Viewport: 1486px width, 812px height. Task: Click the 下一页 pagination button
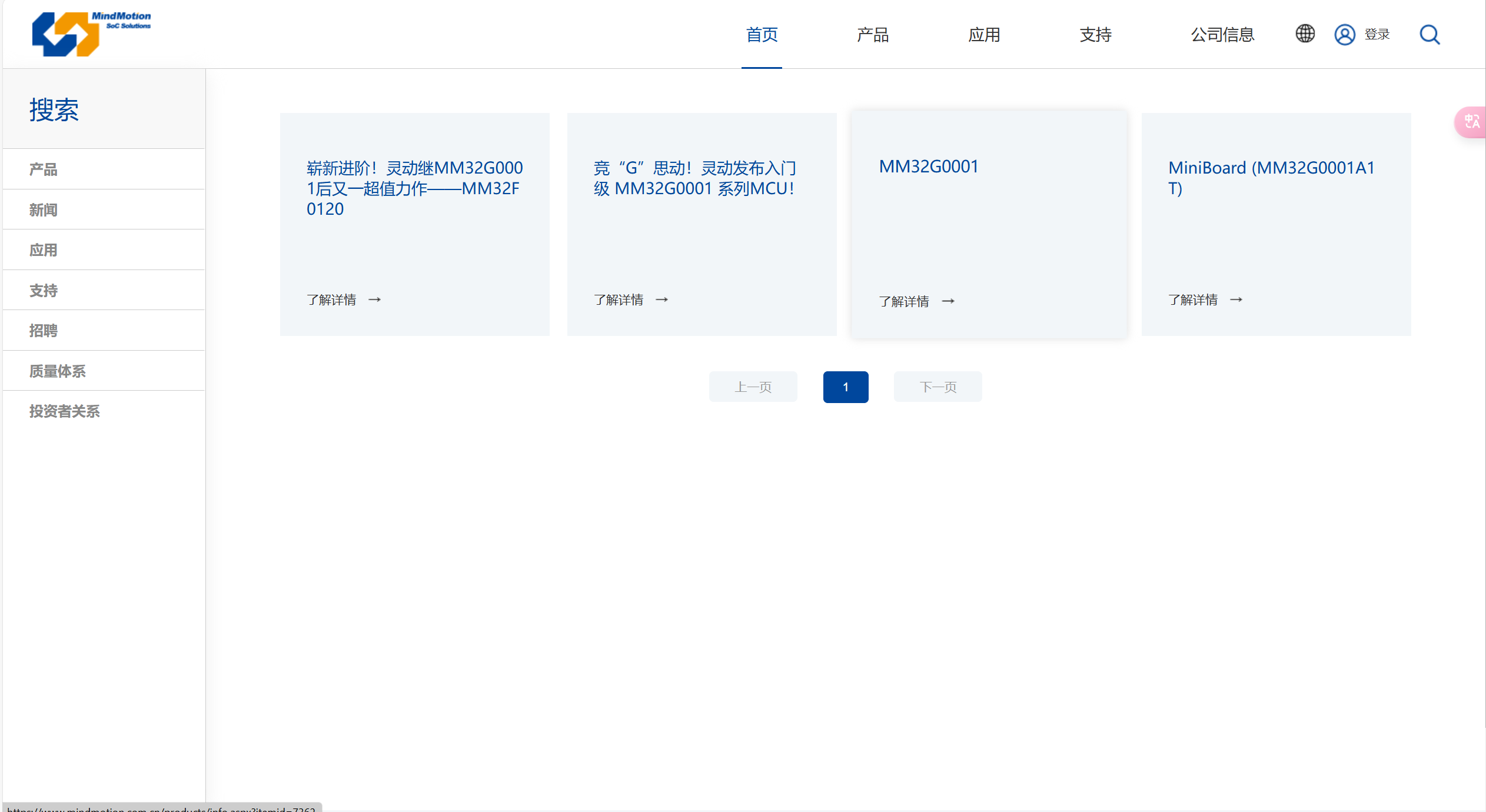pyautogui.click(x=938, y=387)
